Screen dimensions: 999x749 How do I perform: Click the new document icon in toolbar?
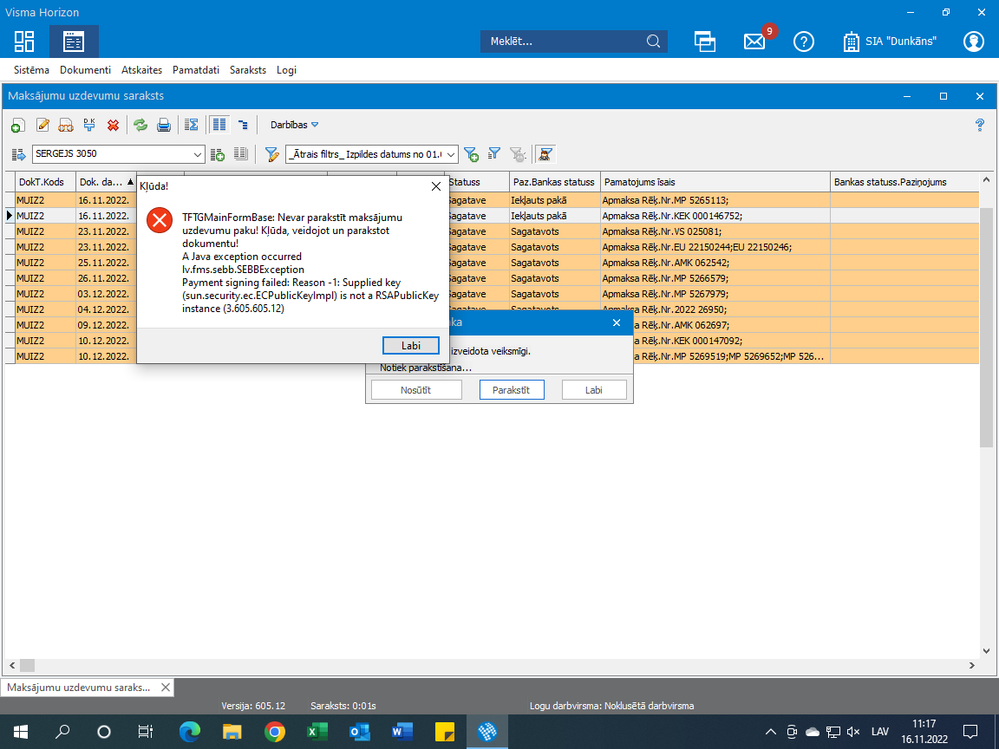18,125
